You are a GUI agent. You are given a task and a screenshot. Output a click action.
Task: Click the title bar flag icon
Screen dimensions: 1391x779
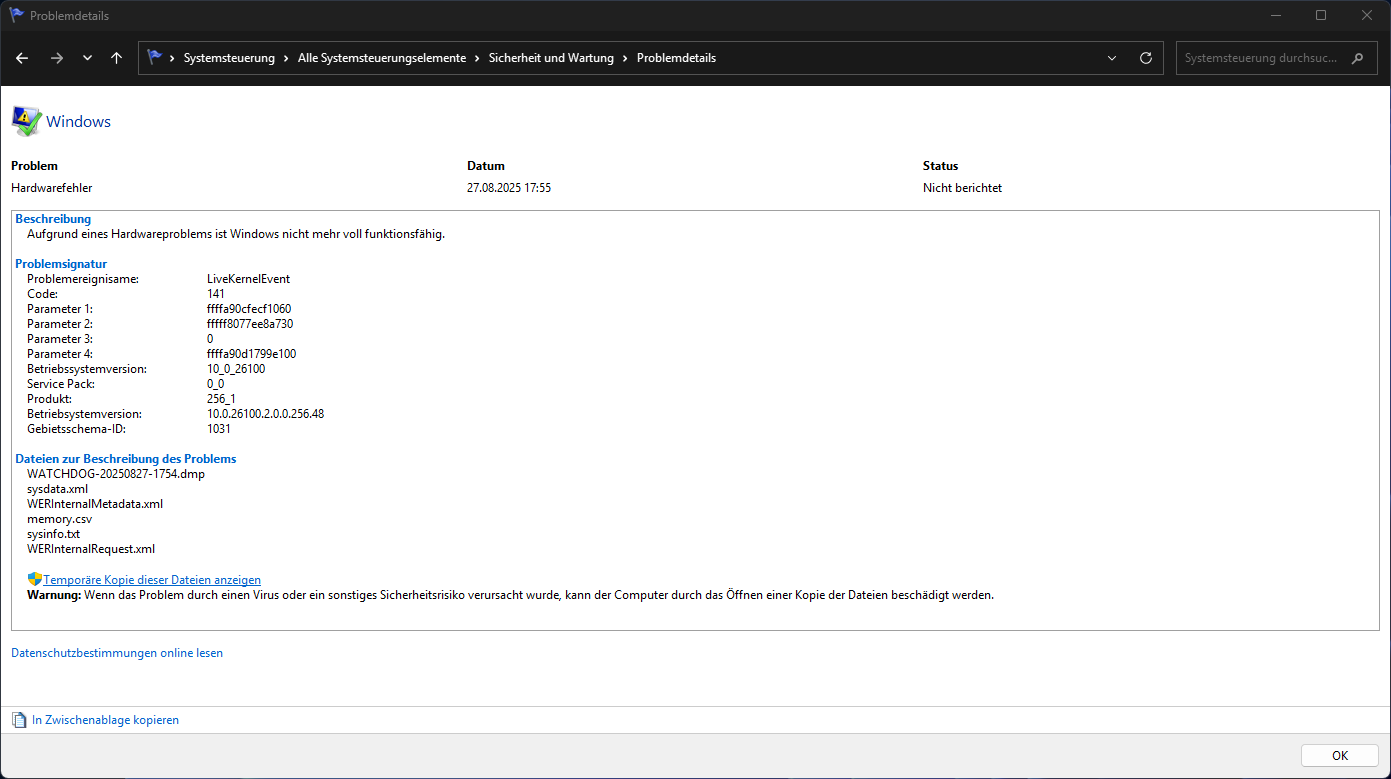(x=17, y=15)
